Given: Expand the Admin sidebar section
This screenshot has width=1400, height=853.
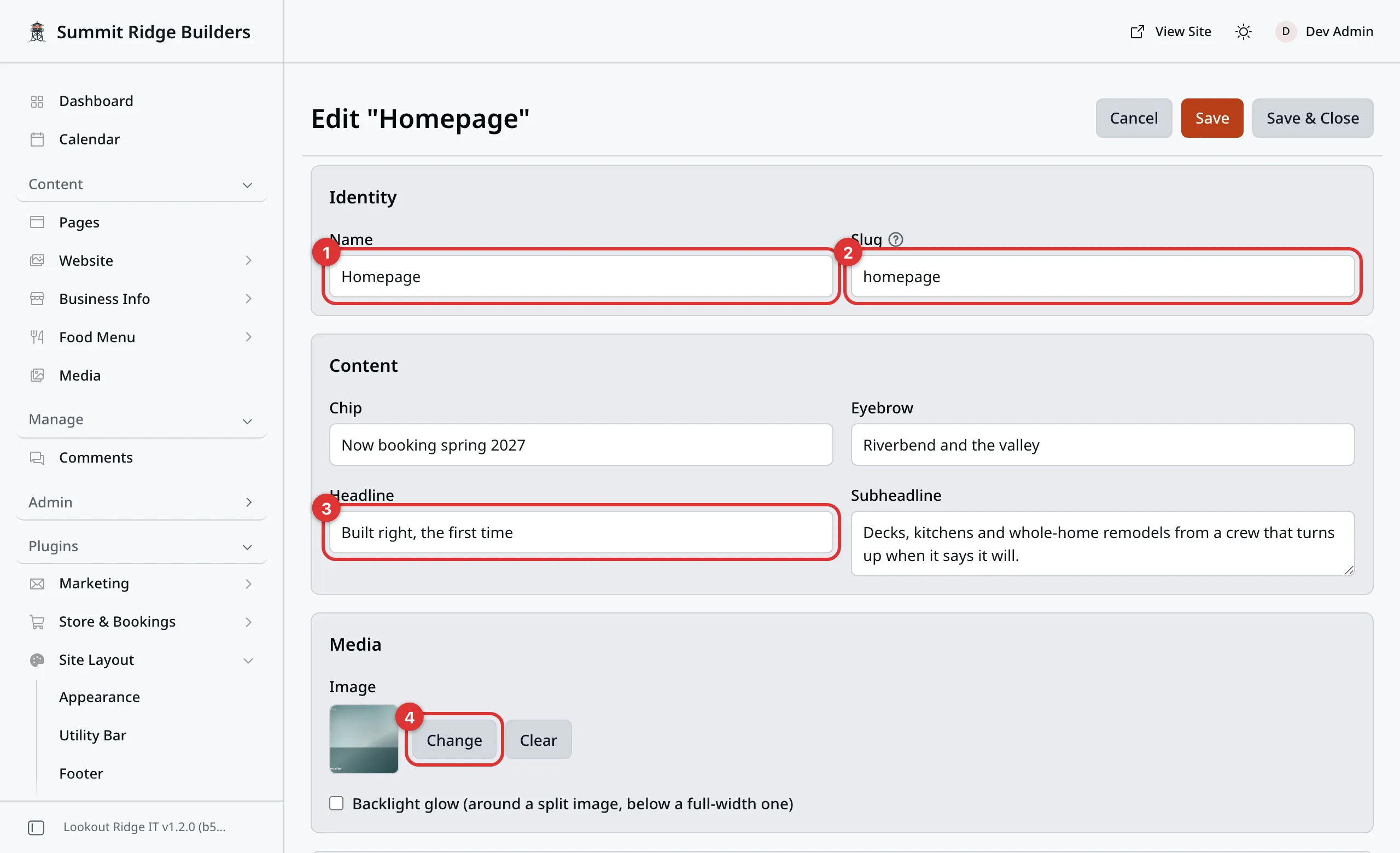Looking at the screenshot, I should point(141,502).
